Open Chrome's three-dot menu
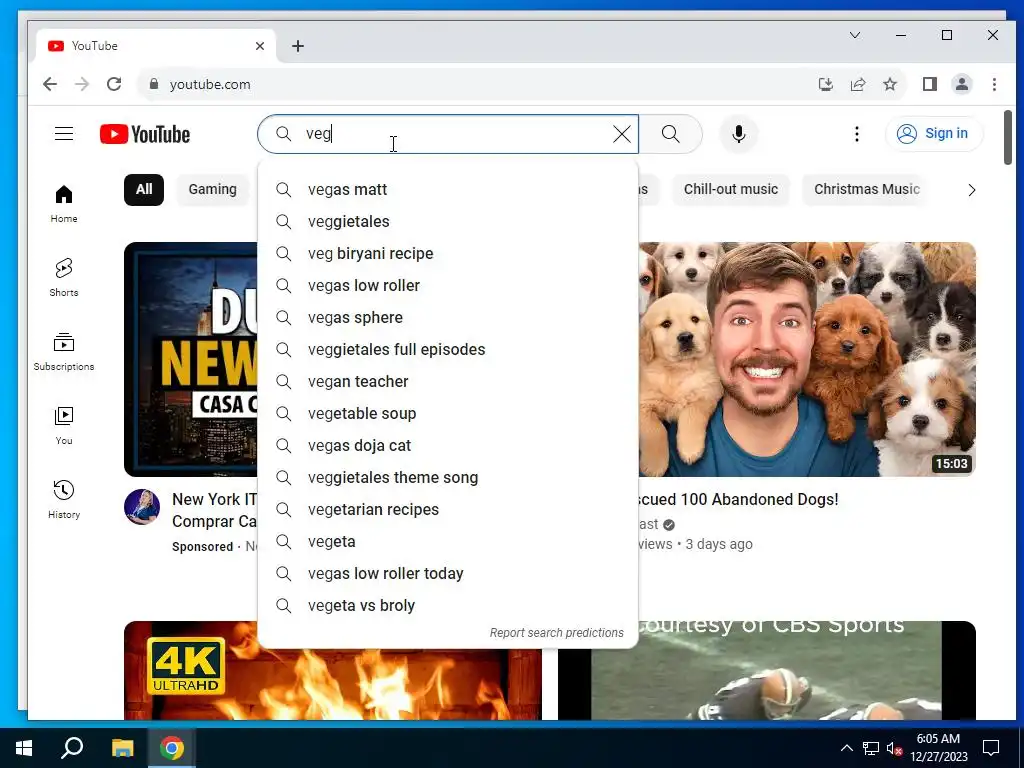Image resolution: width=1024 pixels, height=768 pixels. click(x=994, y=84)
